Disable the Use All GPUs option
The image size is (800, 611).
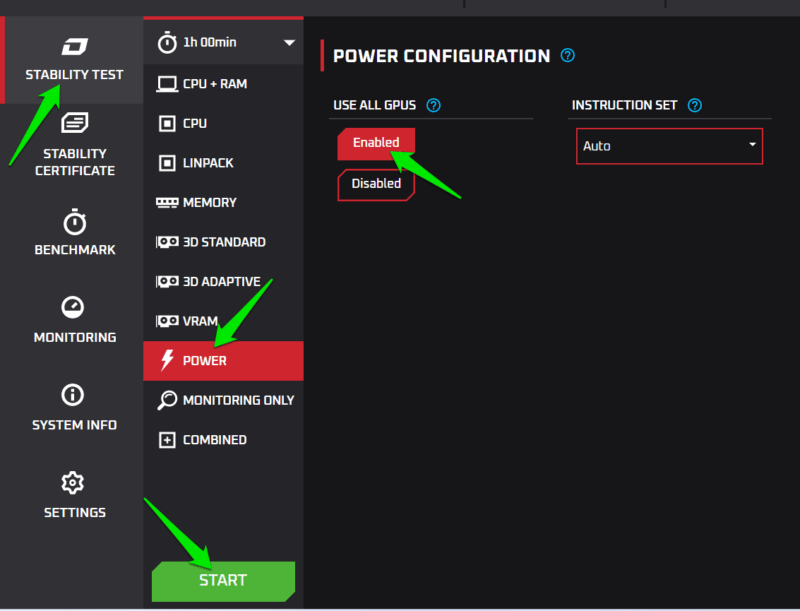pos(376,184)
